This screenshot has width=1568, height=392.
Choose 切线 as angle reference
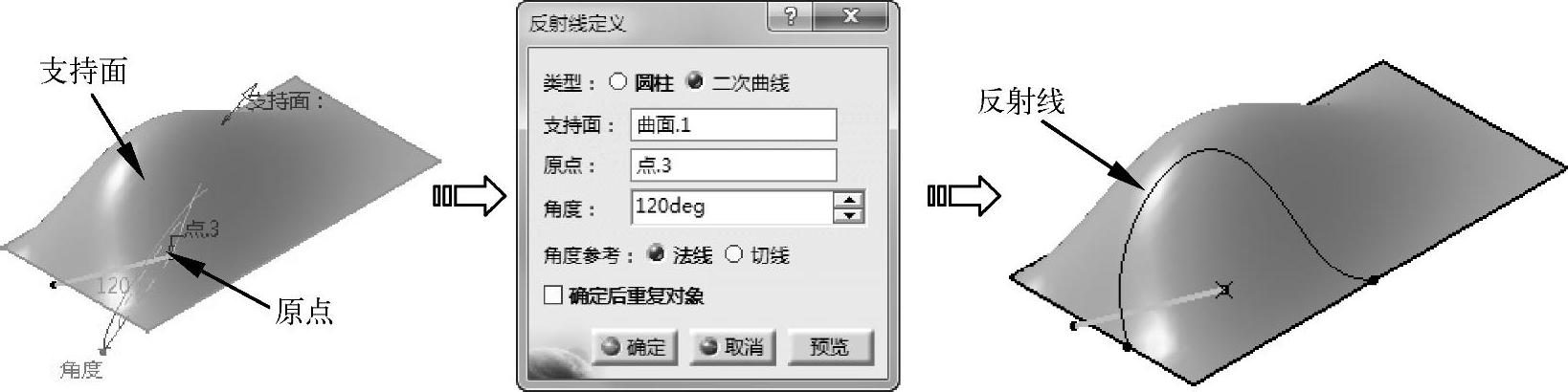[x=734, y=254]
